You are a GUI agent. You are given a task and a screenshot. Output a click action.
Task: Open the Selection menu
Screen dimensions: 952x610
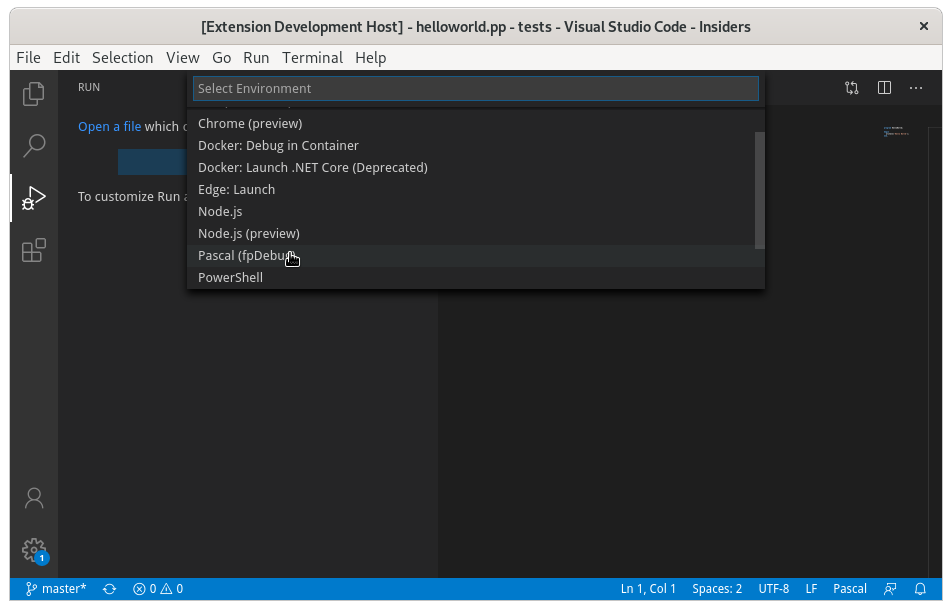click(x=123, y=58)
